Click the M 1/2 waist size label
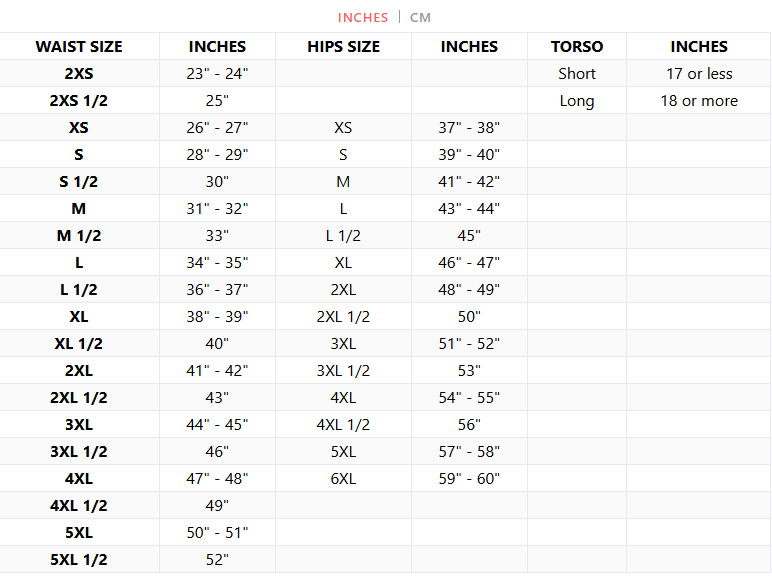 pos(79,236)
